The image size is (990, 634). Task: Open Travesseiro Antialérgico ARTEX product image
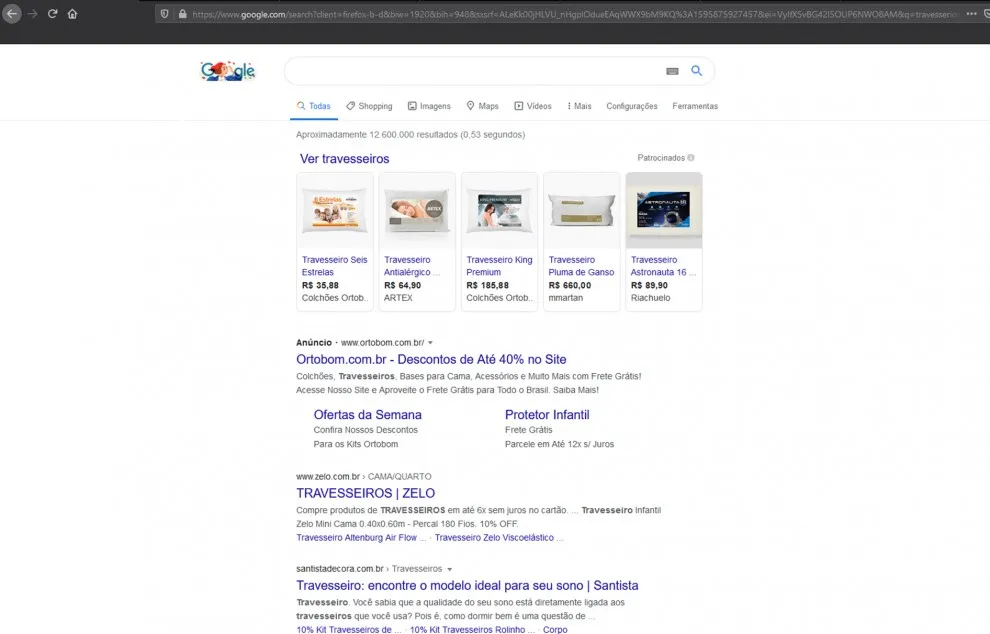tap(417, 211)
